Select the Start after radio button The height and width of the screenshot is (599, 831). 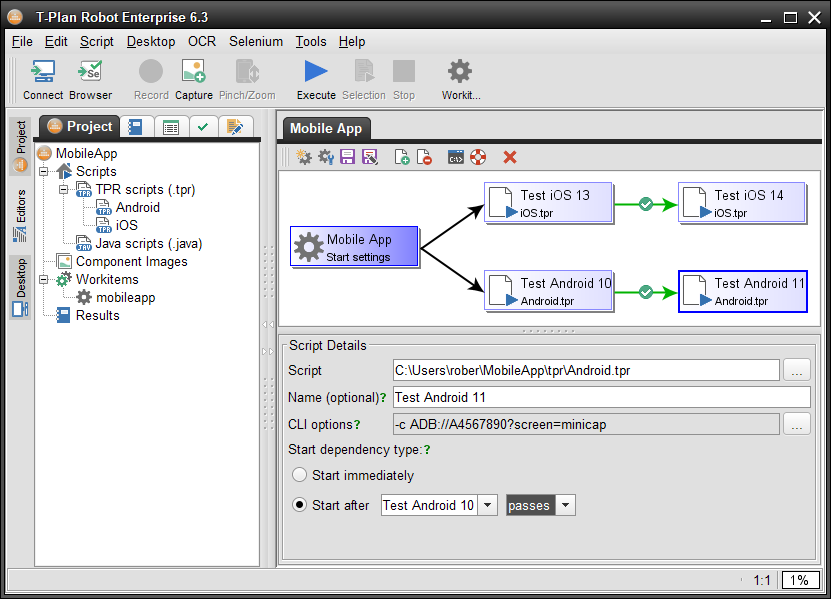[299, 506]
